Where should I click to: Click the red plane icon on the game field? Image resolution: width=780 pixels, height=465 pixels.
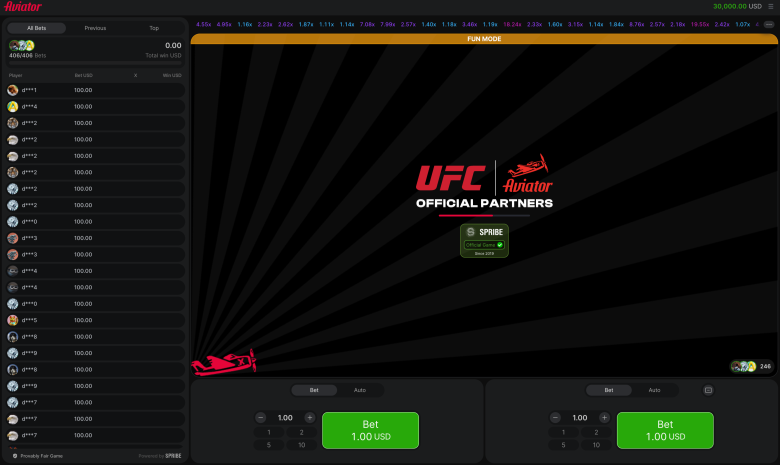coord(224,363)
